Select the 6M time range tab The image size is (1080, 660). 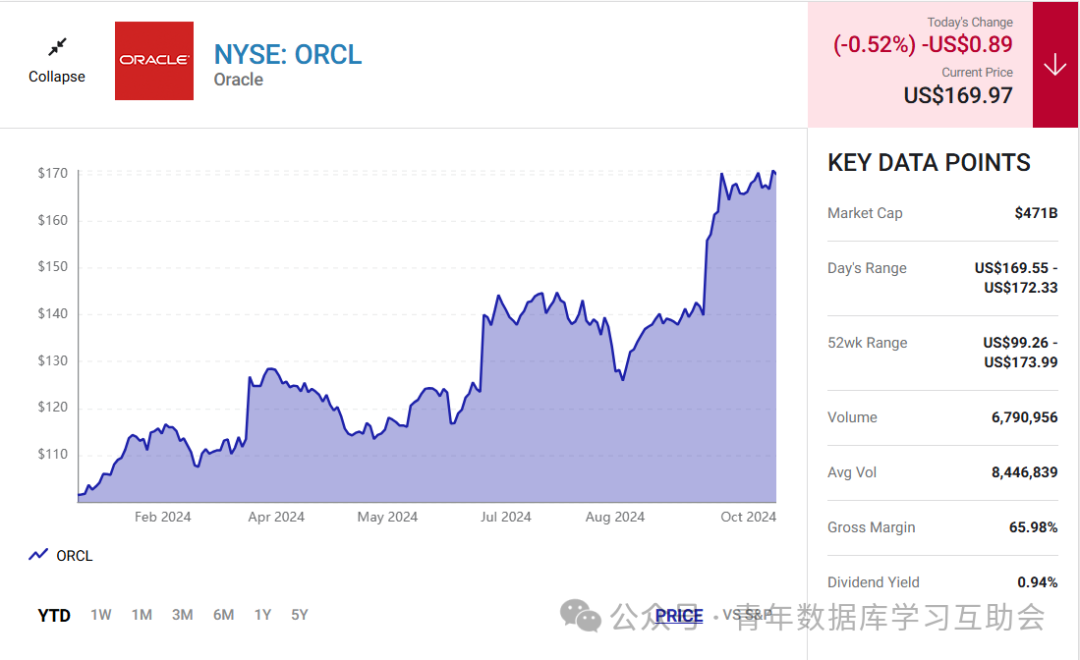point(223,615)
